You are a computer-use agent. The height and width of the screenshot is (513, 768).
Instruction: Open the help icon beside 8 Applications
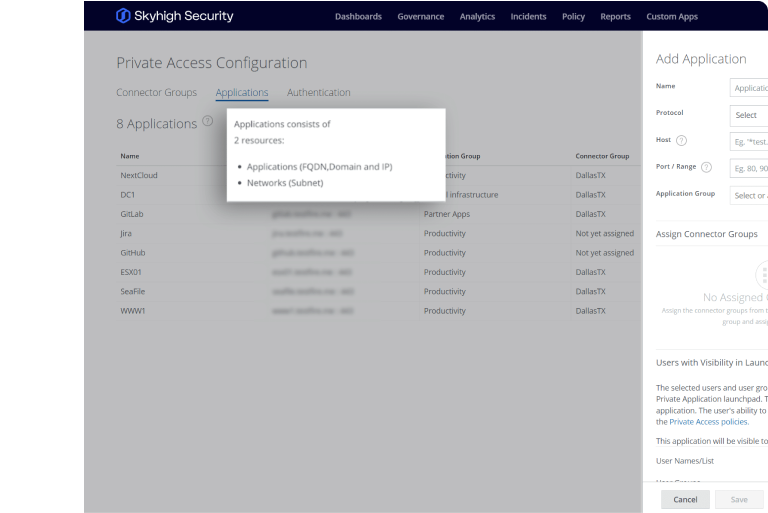point(208,121)
